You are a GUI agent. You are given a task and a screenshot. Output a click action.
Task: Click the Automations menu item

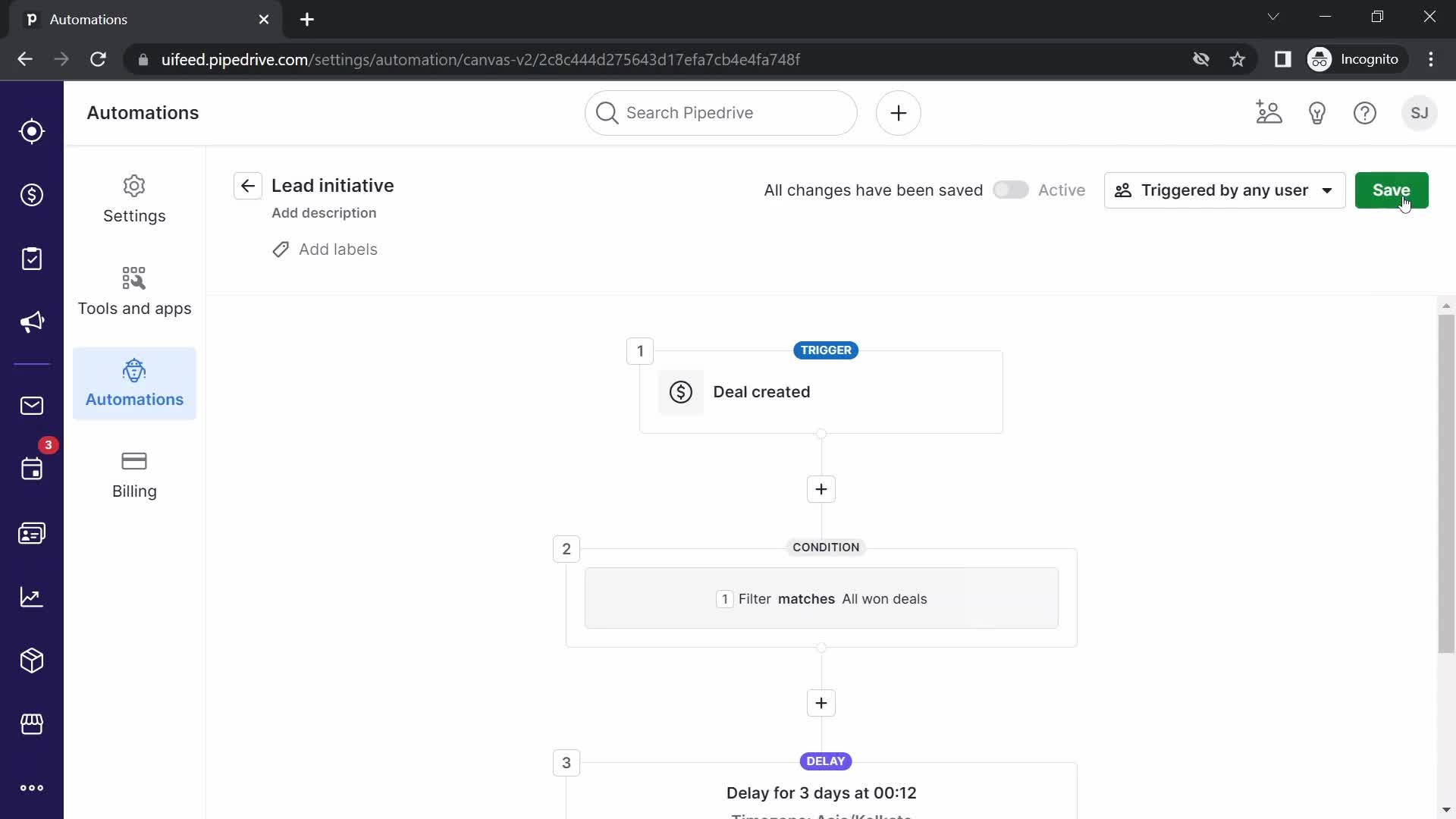[x=135, y=382]
